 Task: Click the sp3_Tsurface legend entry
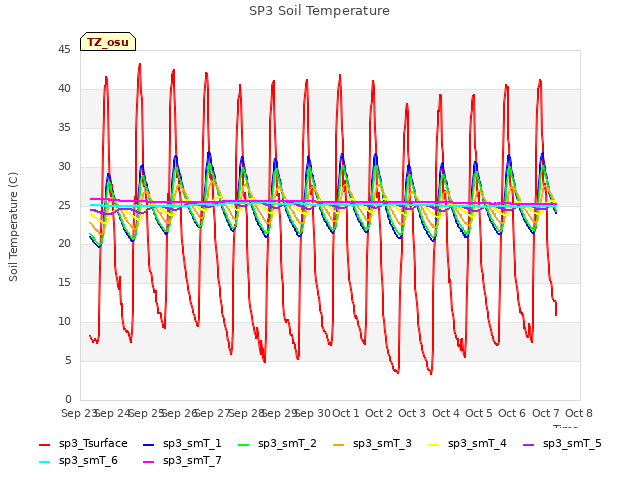pyautogui.click(x=83, y=443)
